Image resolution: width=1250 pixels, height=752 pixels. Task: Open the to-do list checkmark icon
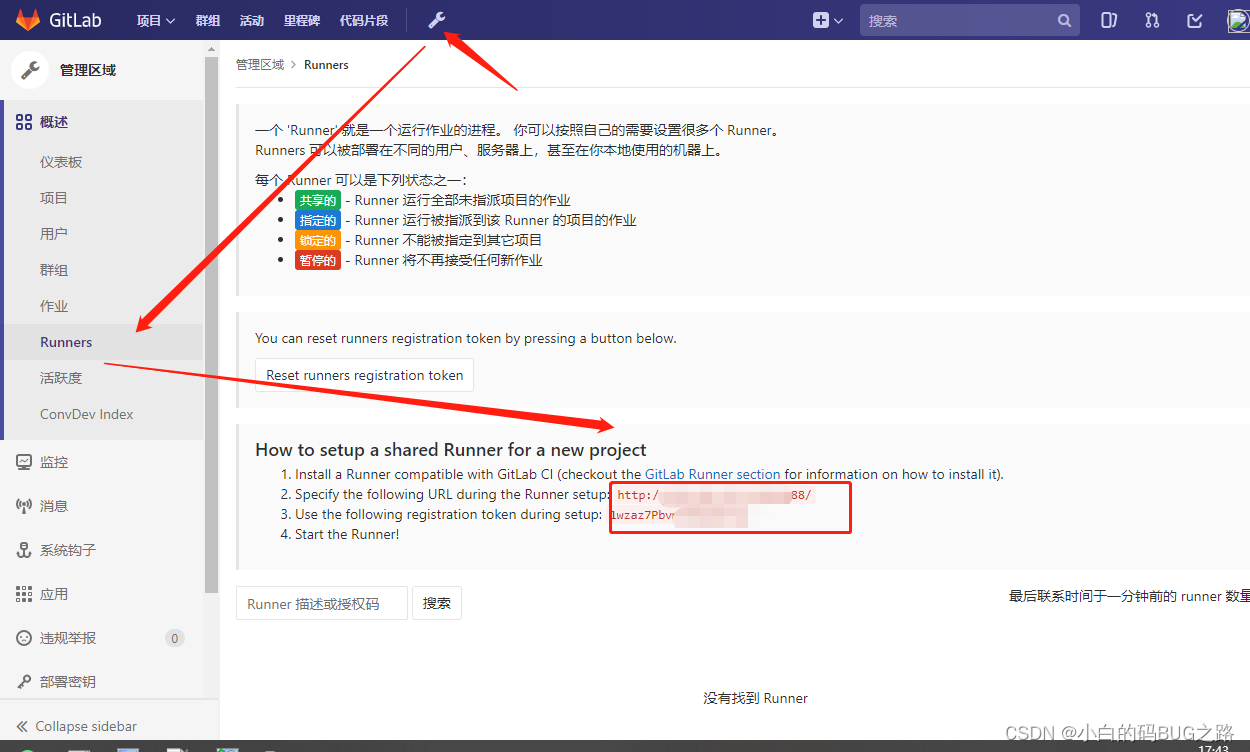point(1194,19)
